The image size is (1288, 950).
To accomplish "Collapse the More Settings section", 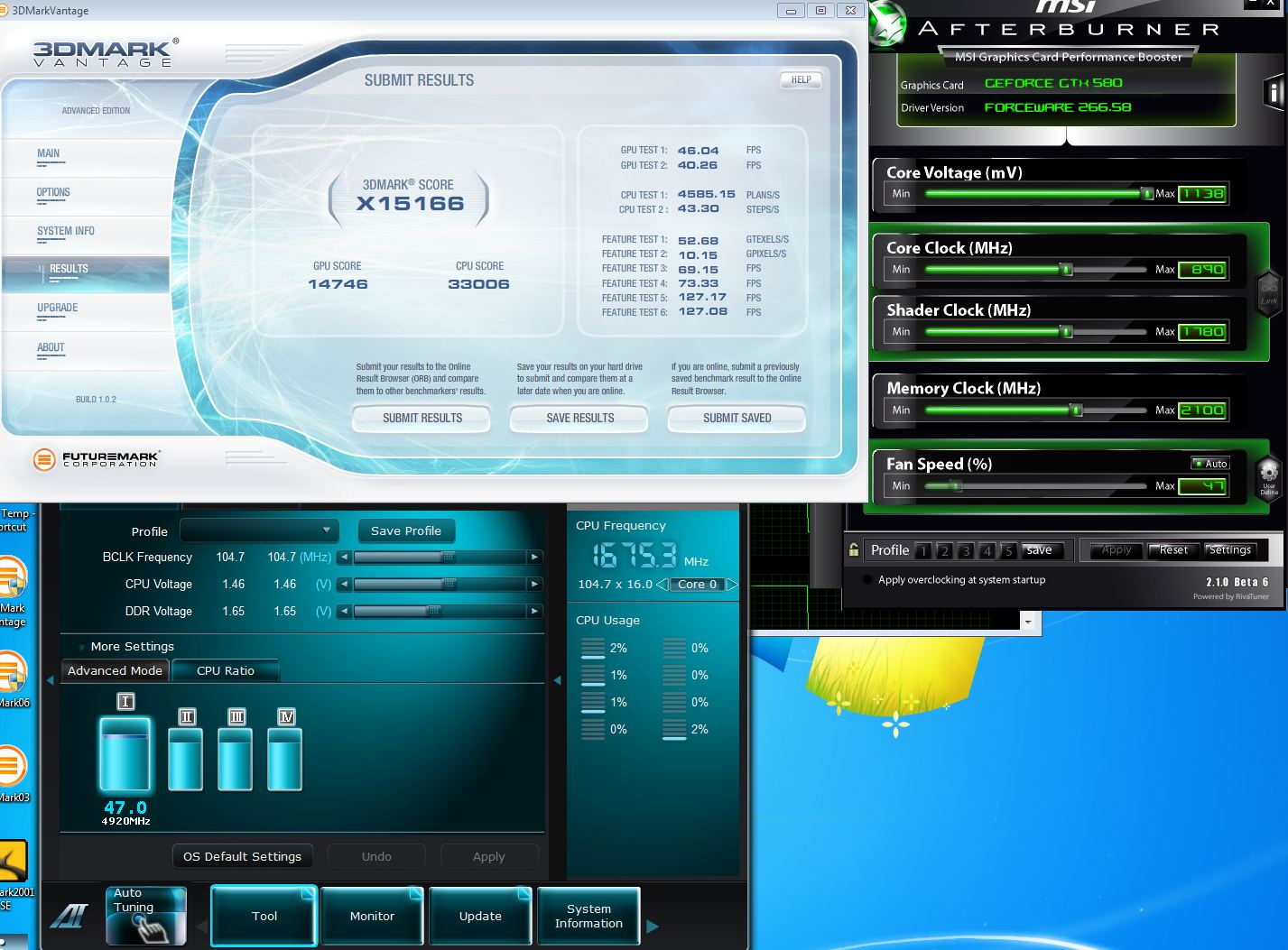I will [81, 647].
